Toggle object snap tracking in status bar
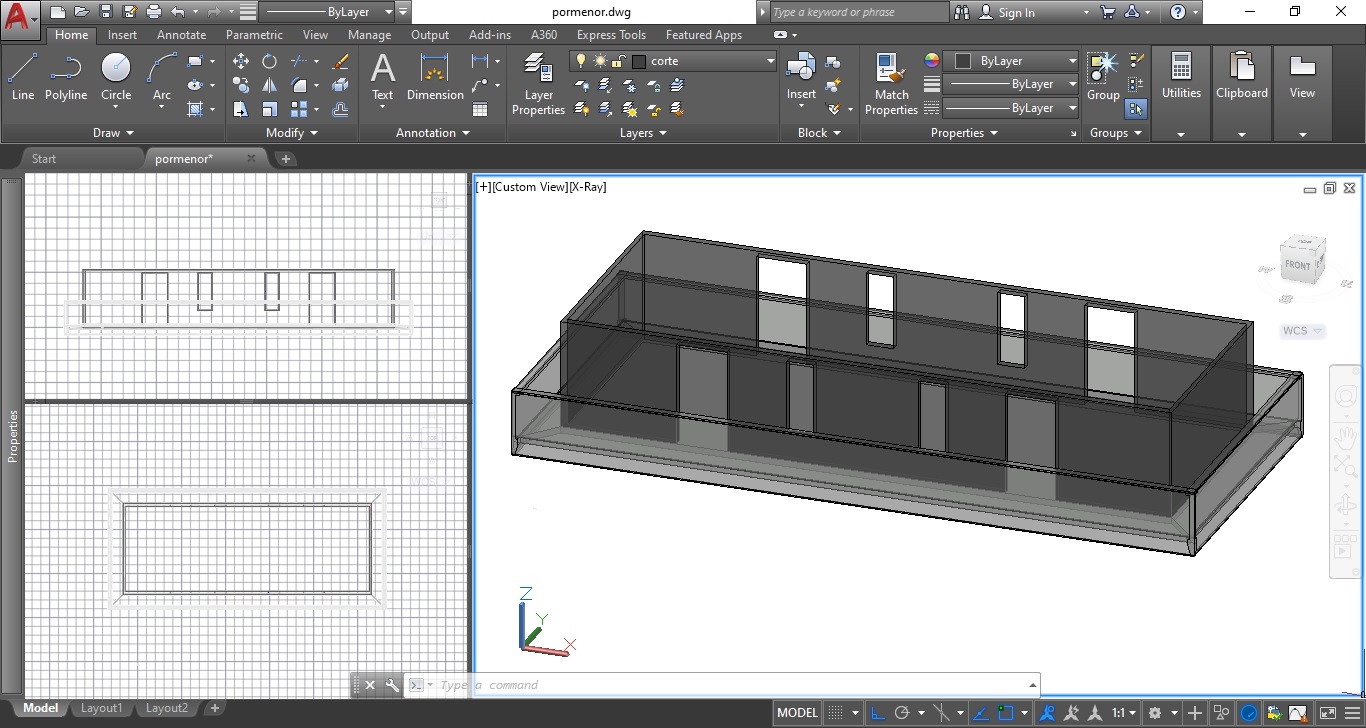The image size is (1366, 728). [x=981, y=713]
